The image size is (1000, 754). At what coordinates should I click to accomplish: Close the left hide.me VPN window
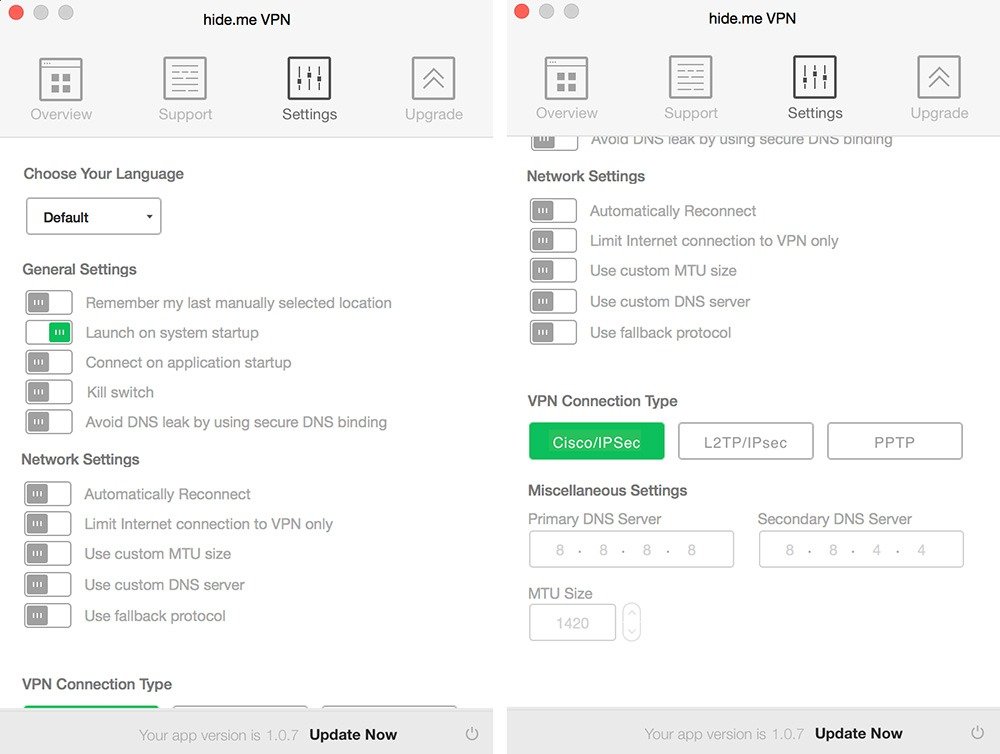click(x=16, y=12)
